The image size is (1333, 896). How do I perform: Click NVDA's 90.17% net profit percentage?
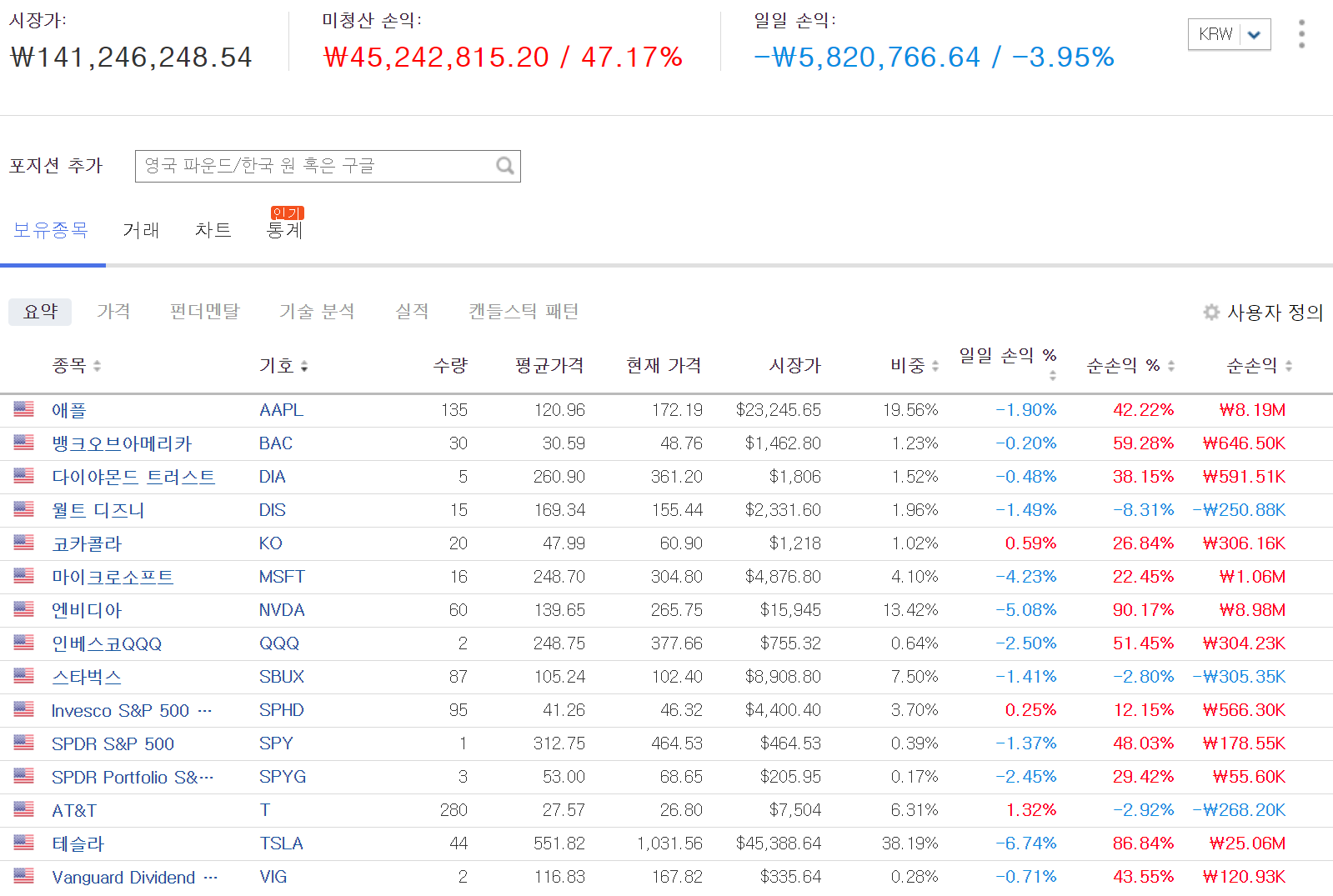click(1143, 610)
